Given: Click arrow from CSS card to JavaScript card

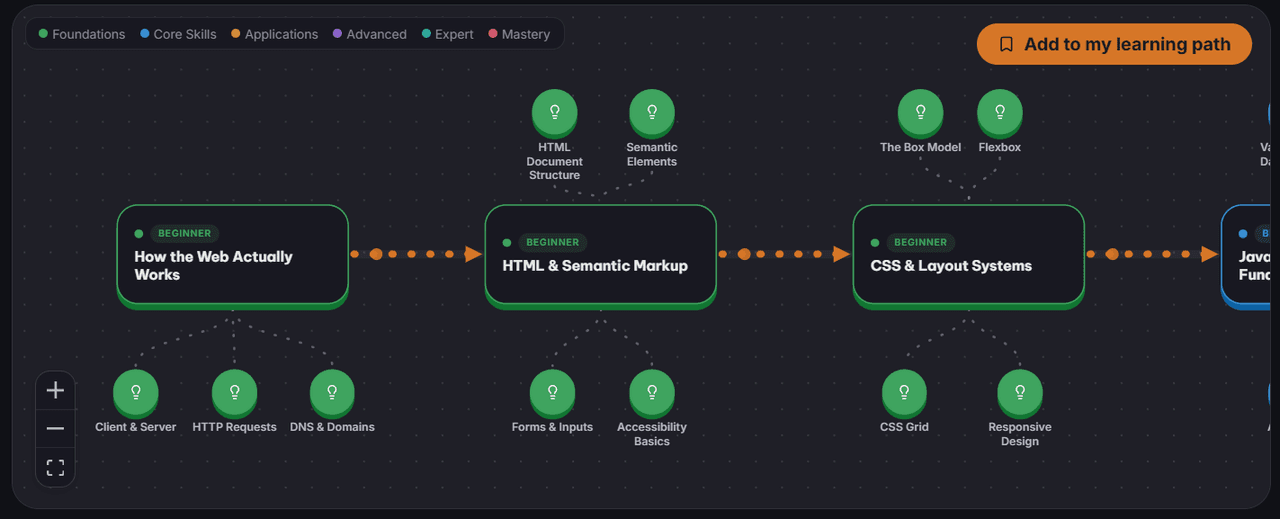Looking at the screenshot, I should 1152,254.
